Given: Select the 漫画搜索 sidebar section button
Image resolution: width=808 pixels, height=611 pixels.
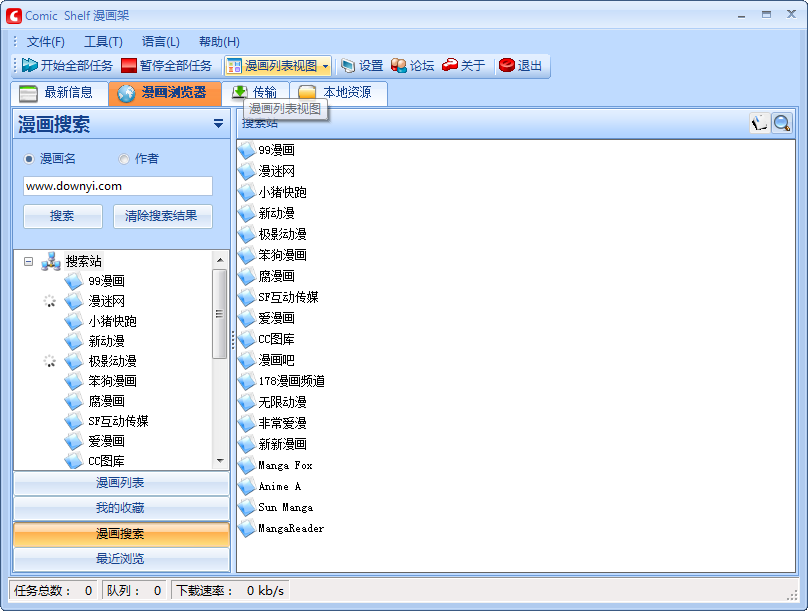Looking at the screenshot, I should [121, 534].
